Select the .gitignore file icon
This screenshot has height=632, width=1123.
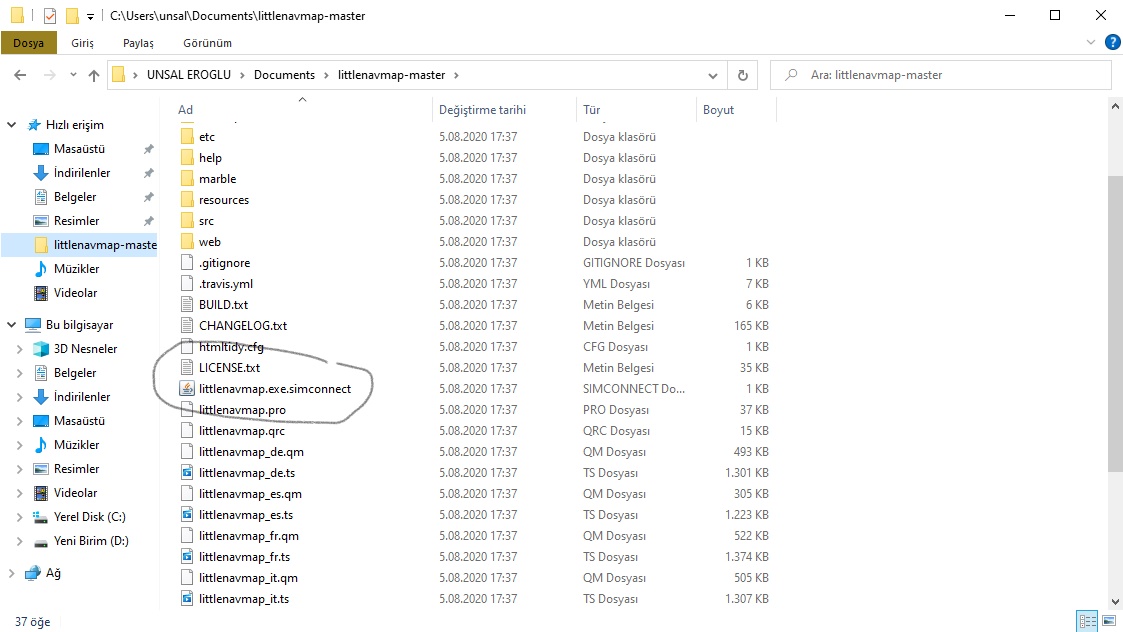point(187,263)
